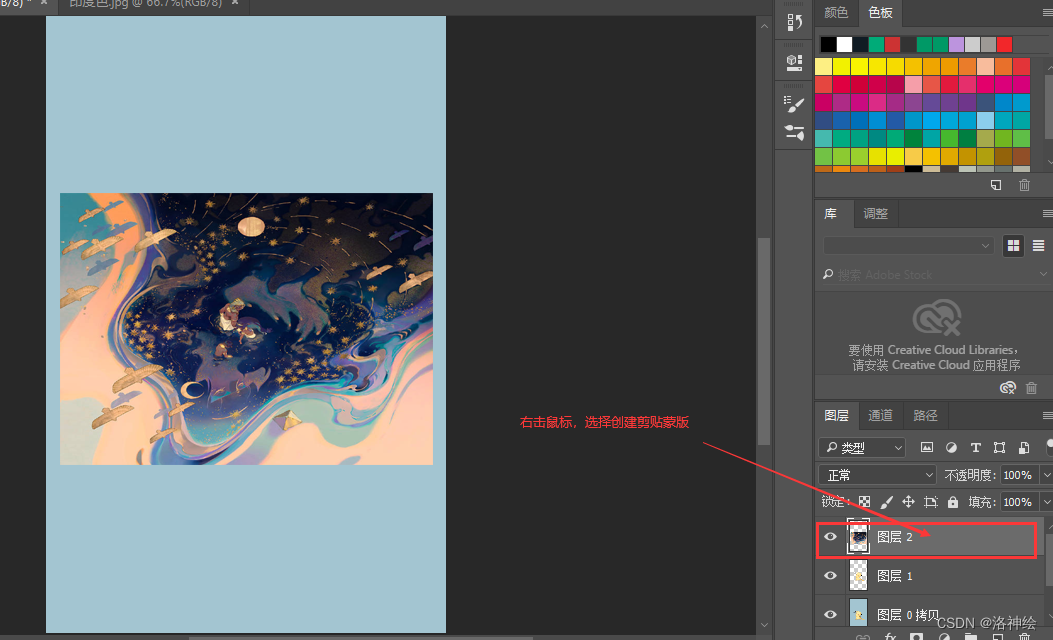1053x640 pixels.
Task: Click the 不透明度 100% value field
Action: pyautogui.click(x=1018, y=475)
